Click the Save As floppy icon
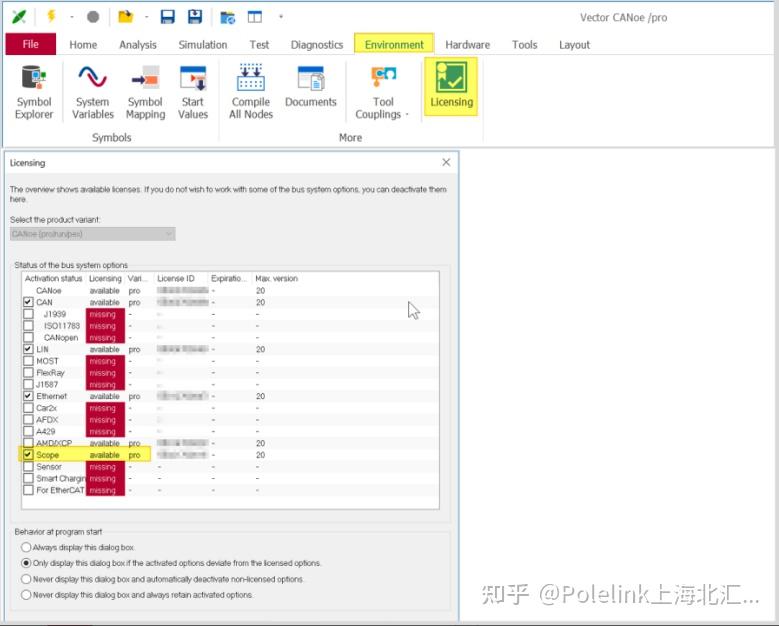The image size is (779, 626). coord(195,17)
